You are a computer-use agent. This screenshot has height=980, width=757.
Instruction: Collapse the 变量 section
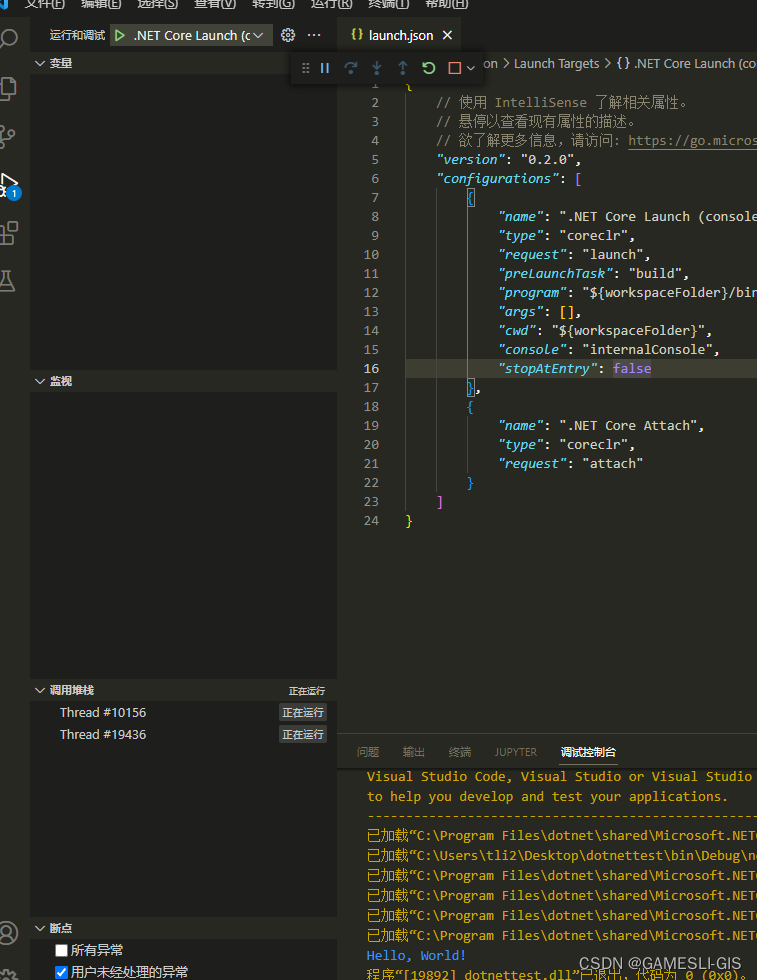tap(40, 63)
